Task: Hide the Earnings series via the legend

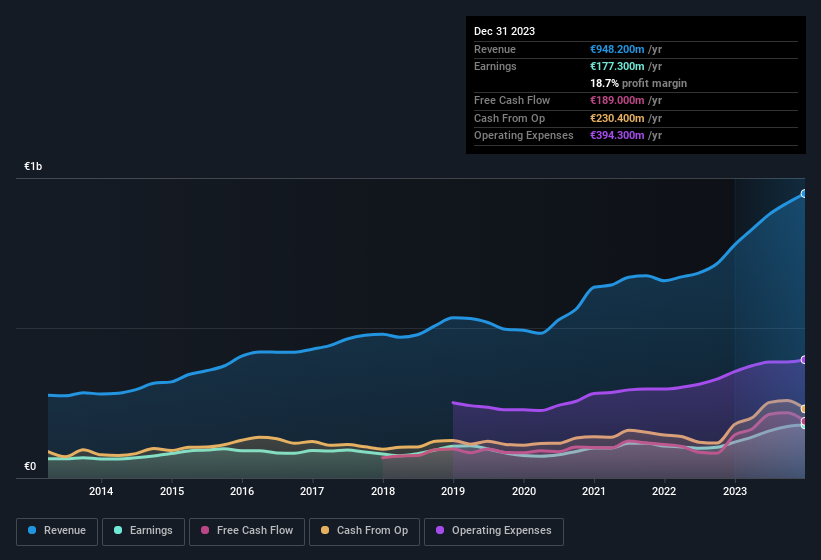Action: point(143,531)
